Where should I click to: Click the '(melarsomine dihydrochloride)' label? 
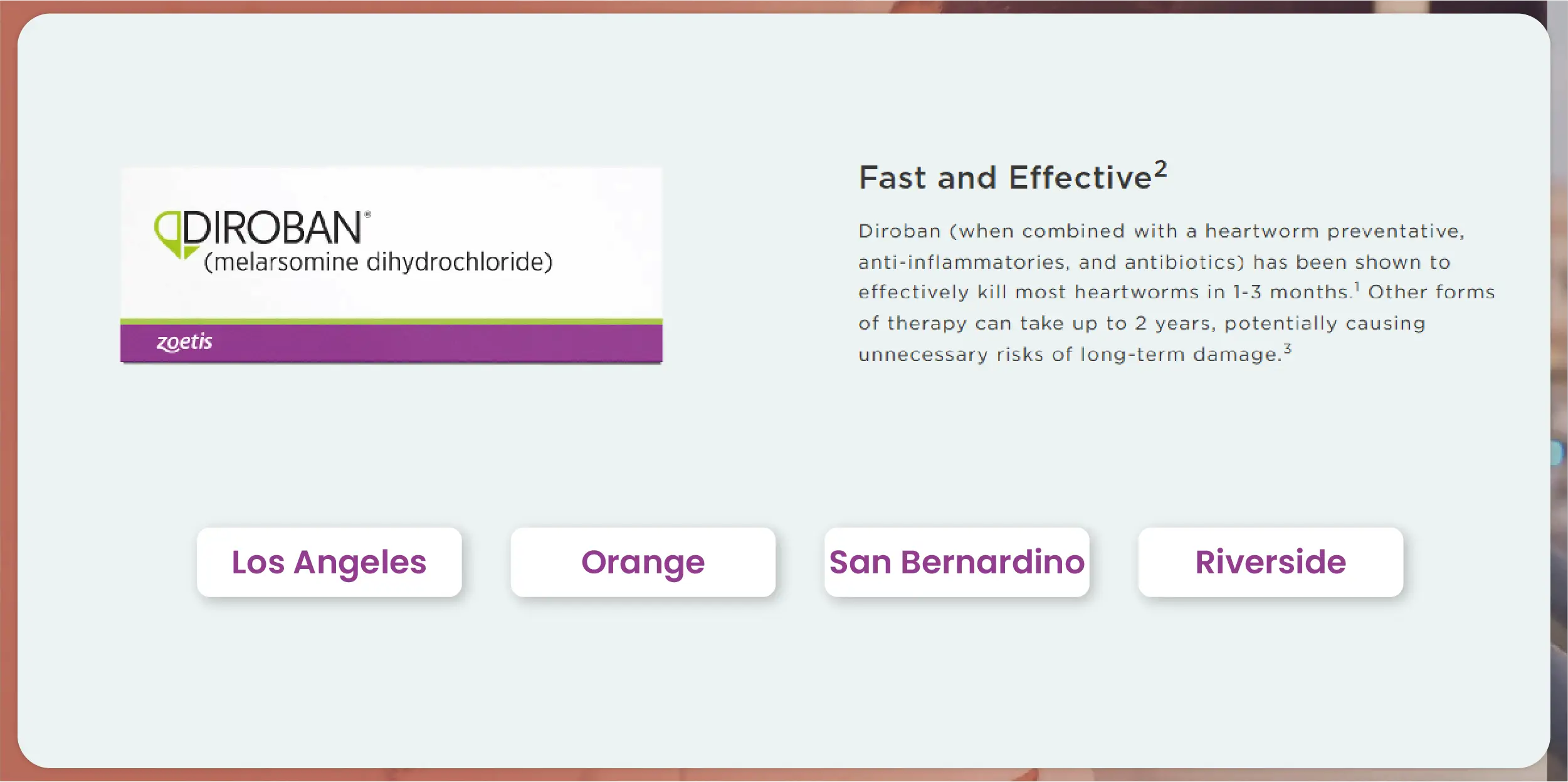(379, 262)
